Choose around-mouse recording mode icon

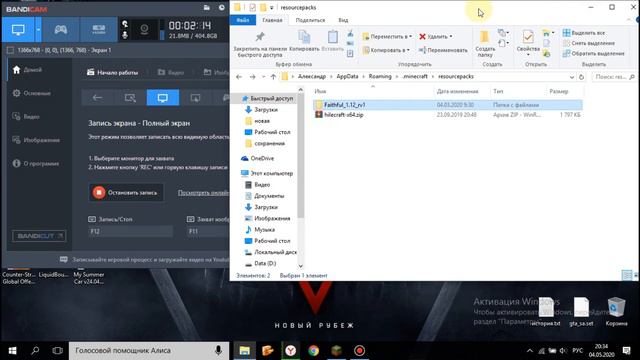(x=196, y=98)
